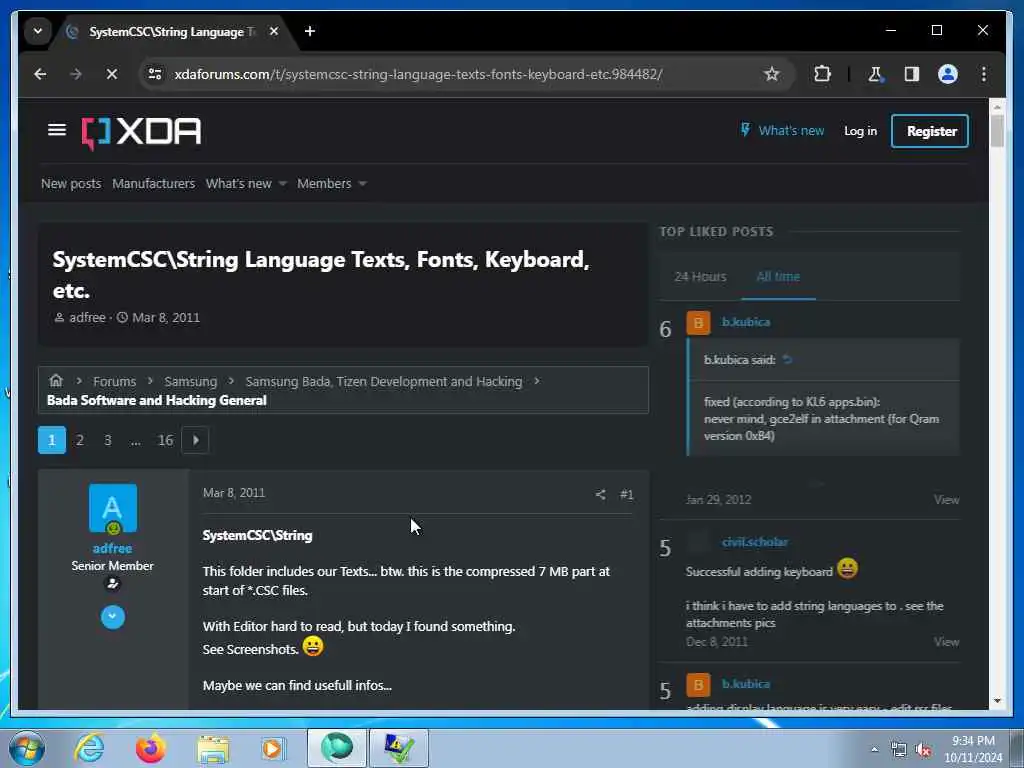Switch to the 24 Hours tab

(700, 276)
